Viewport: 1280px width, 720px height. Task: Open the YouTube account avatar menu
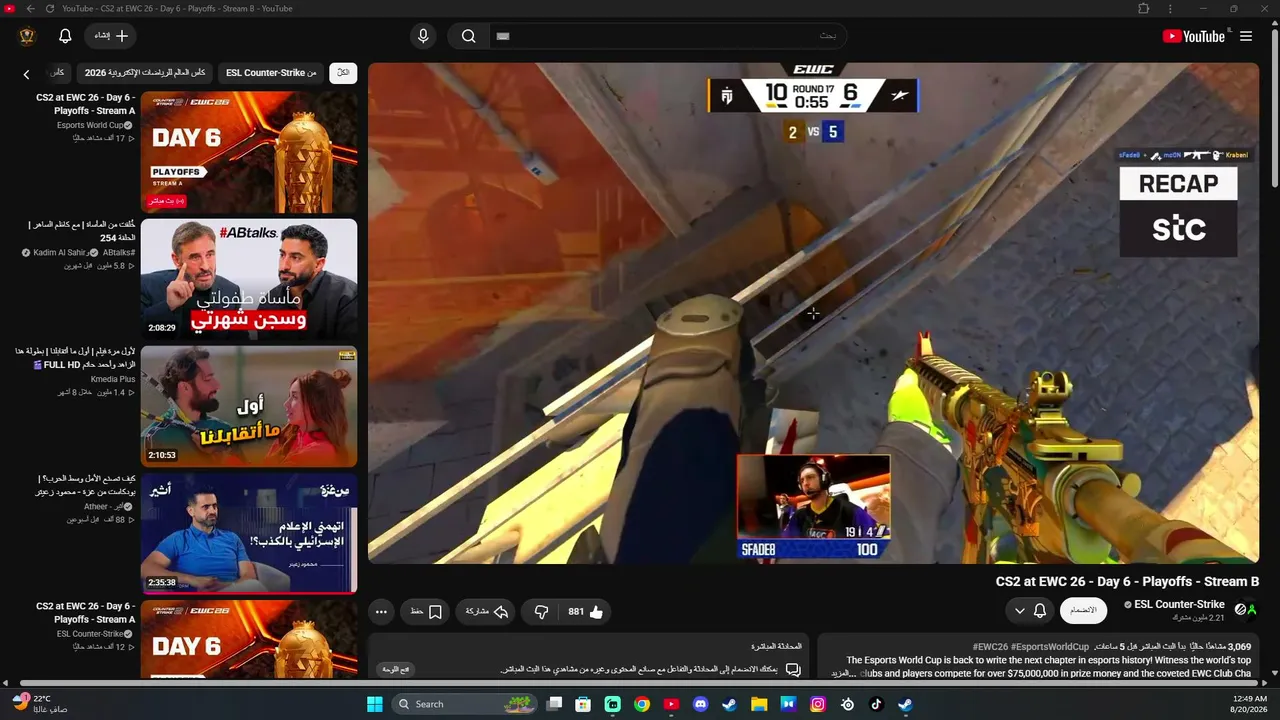pyautogui.click(x=27, y=36)
